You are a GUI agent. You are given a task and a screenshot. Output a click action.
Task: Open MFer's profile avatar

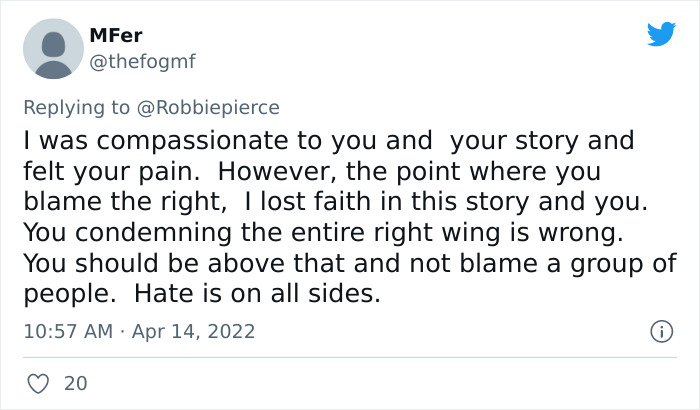click(50, 48)
